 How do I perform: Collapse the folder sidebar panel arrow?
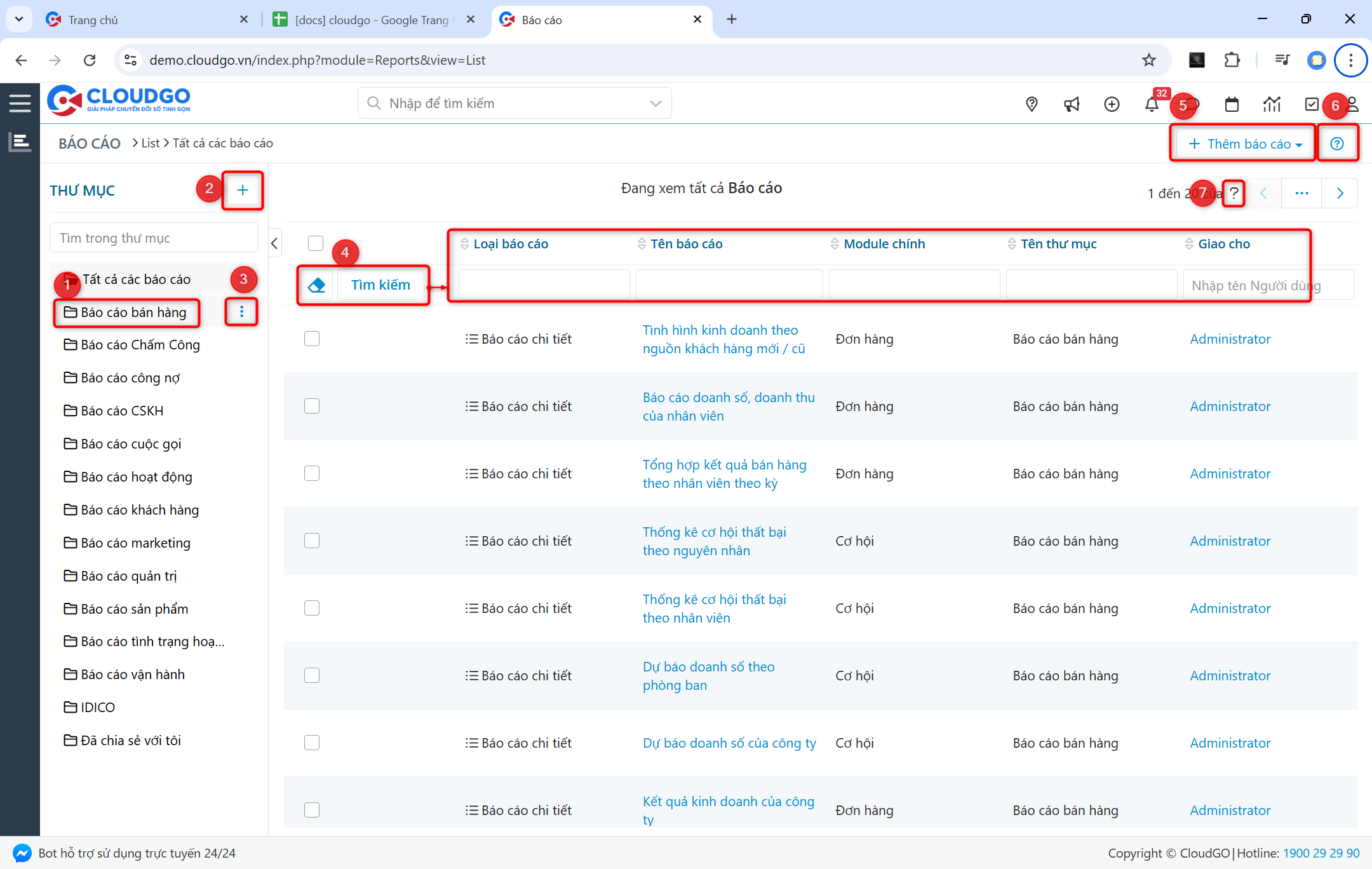pos(274,243)
